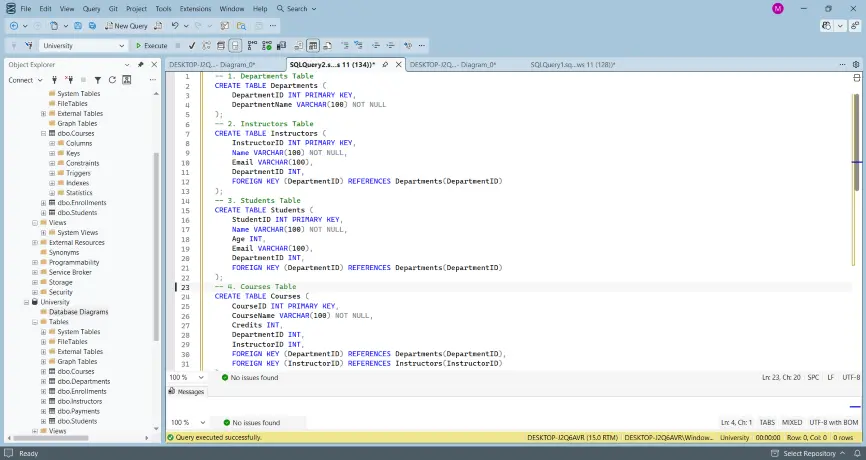This screenshot has width=866, height=460.
Task: Open the University database dropdown
Action: pos(122,46)
